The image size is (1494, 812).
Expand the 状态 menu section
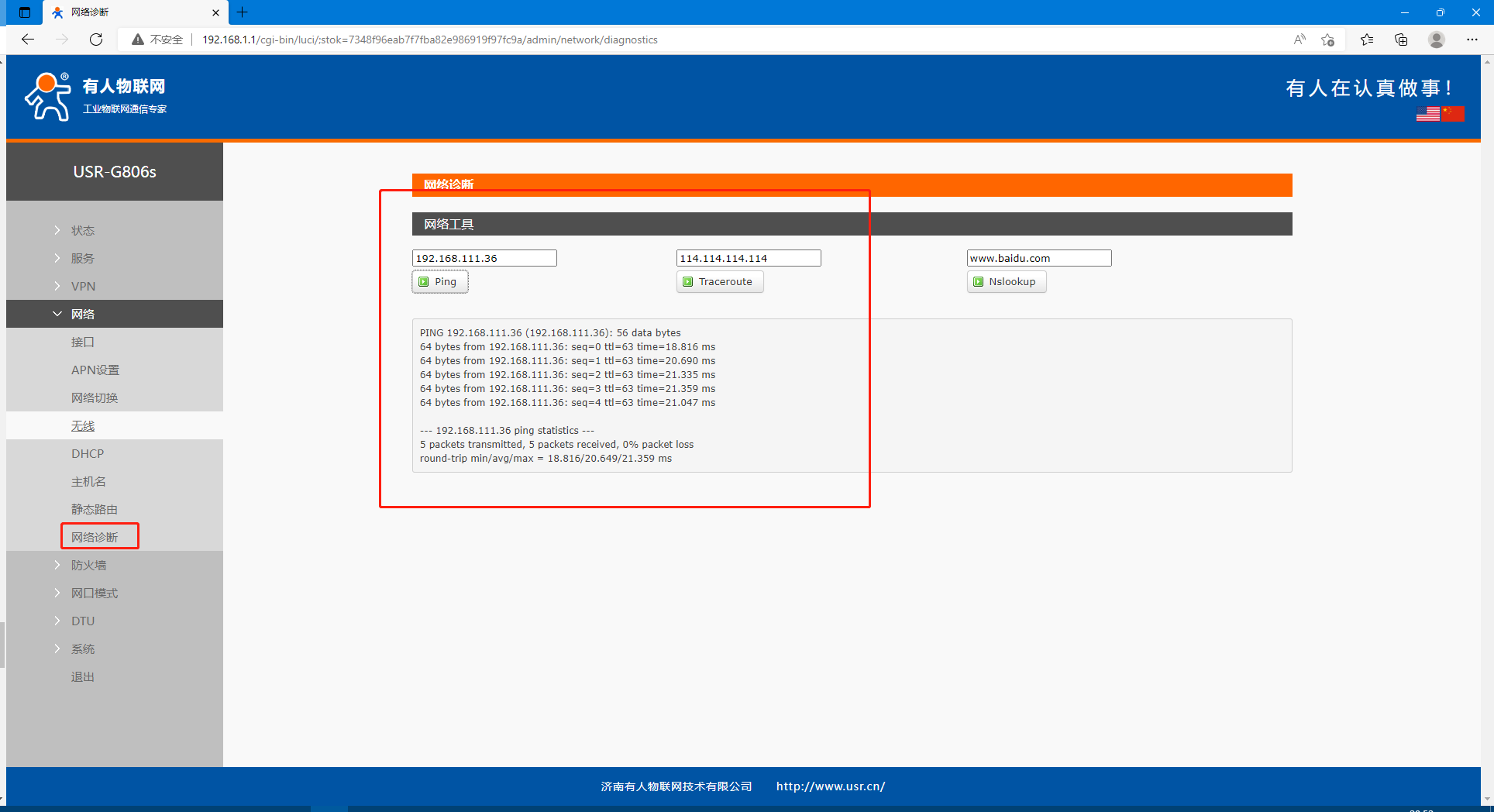click(x=83, y=230)
